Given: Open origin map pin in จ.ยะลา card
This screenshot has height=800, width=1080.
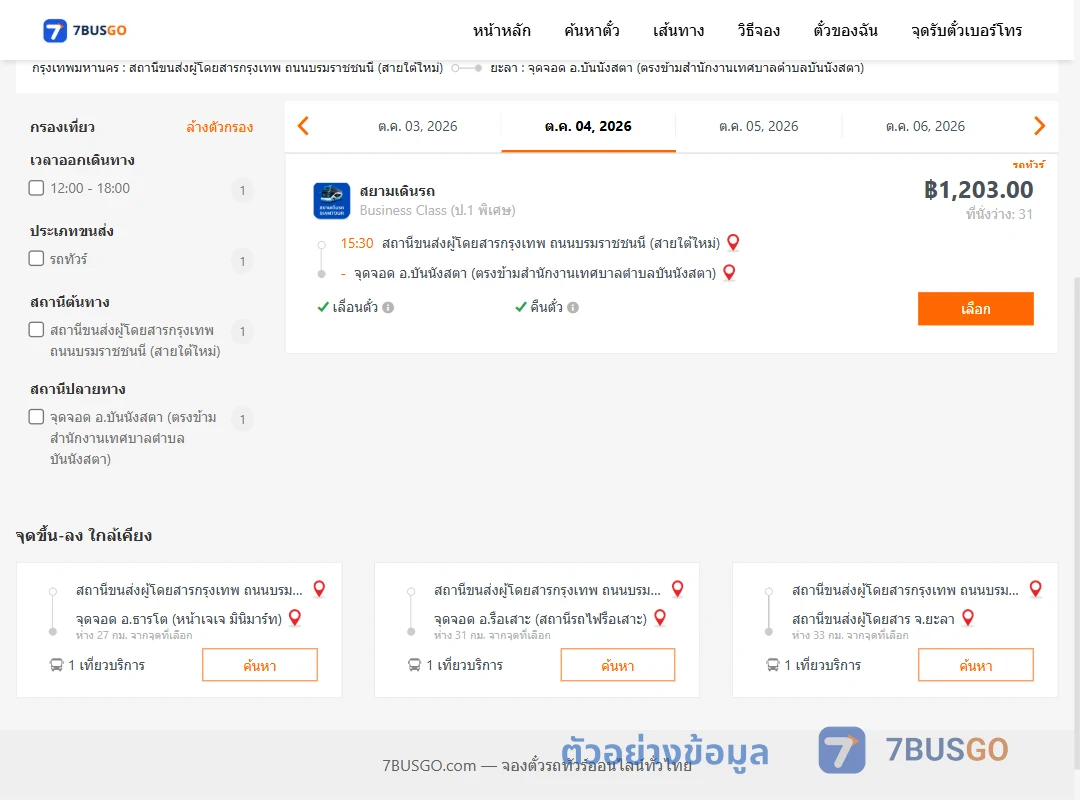Looking at the screenshot, I should (x=1036, y=589).
